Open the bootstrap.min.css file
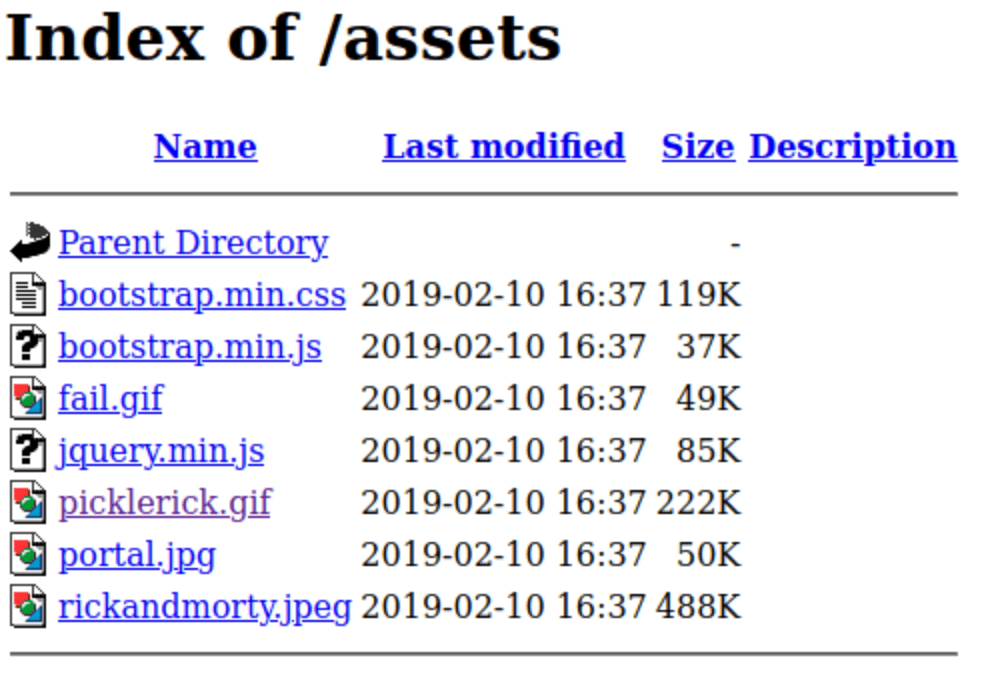 pos(202,293)
